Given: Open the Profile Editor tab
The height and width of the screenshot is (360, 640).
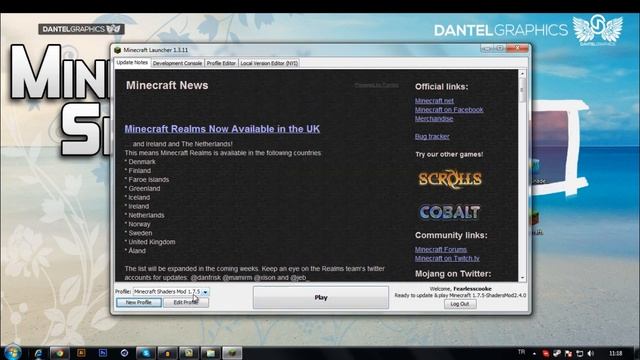Looking at the screenshot, I should click(221, 63).
